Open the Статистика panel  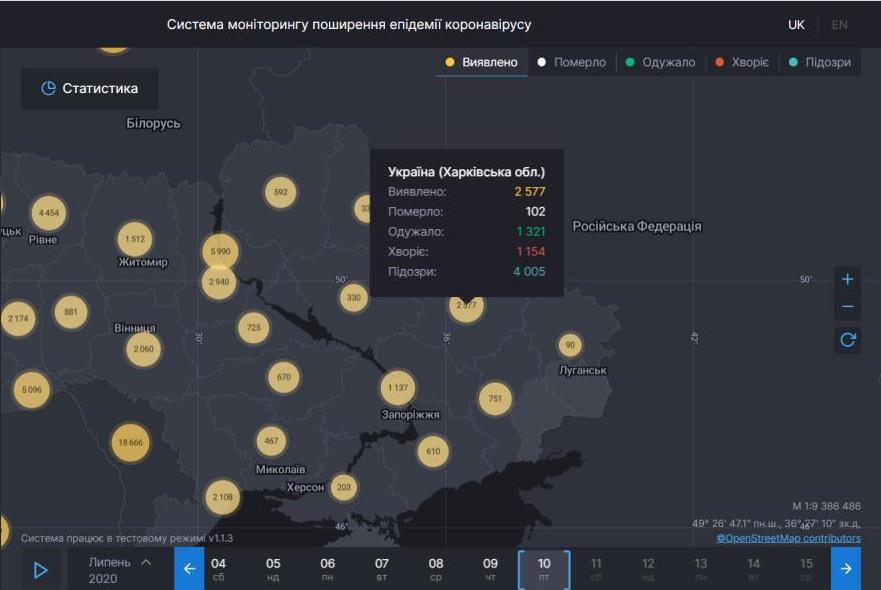tap(91, 88)
